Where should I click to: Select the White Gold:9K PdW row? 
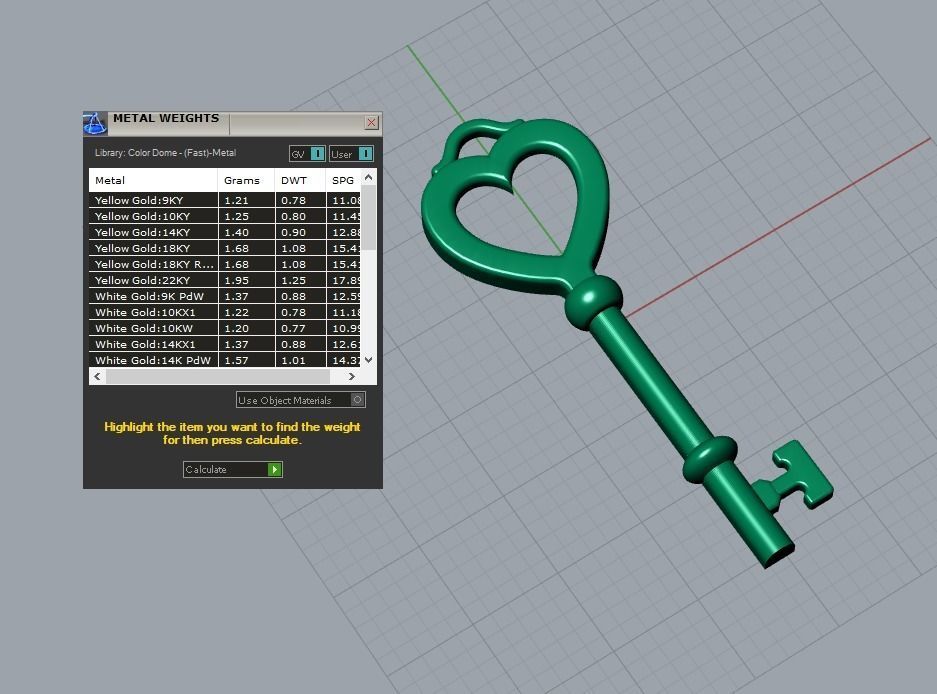tap(225, 296)
